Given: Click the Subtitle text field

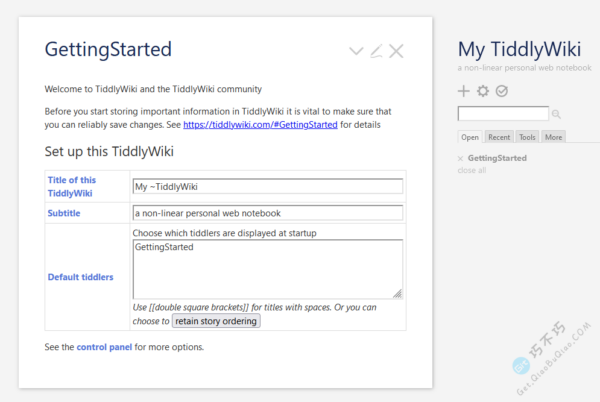Looking at the screenshot, I should pyautogui.click(x=267, y=213).
